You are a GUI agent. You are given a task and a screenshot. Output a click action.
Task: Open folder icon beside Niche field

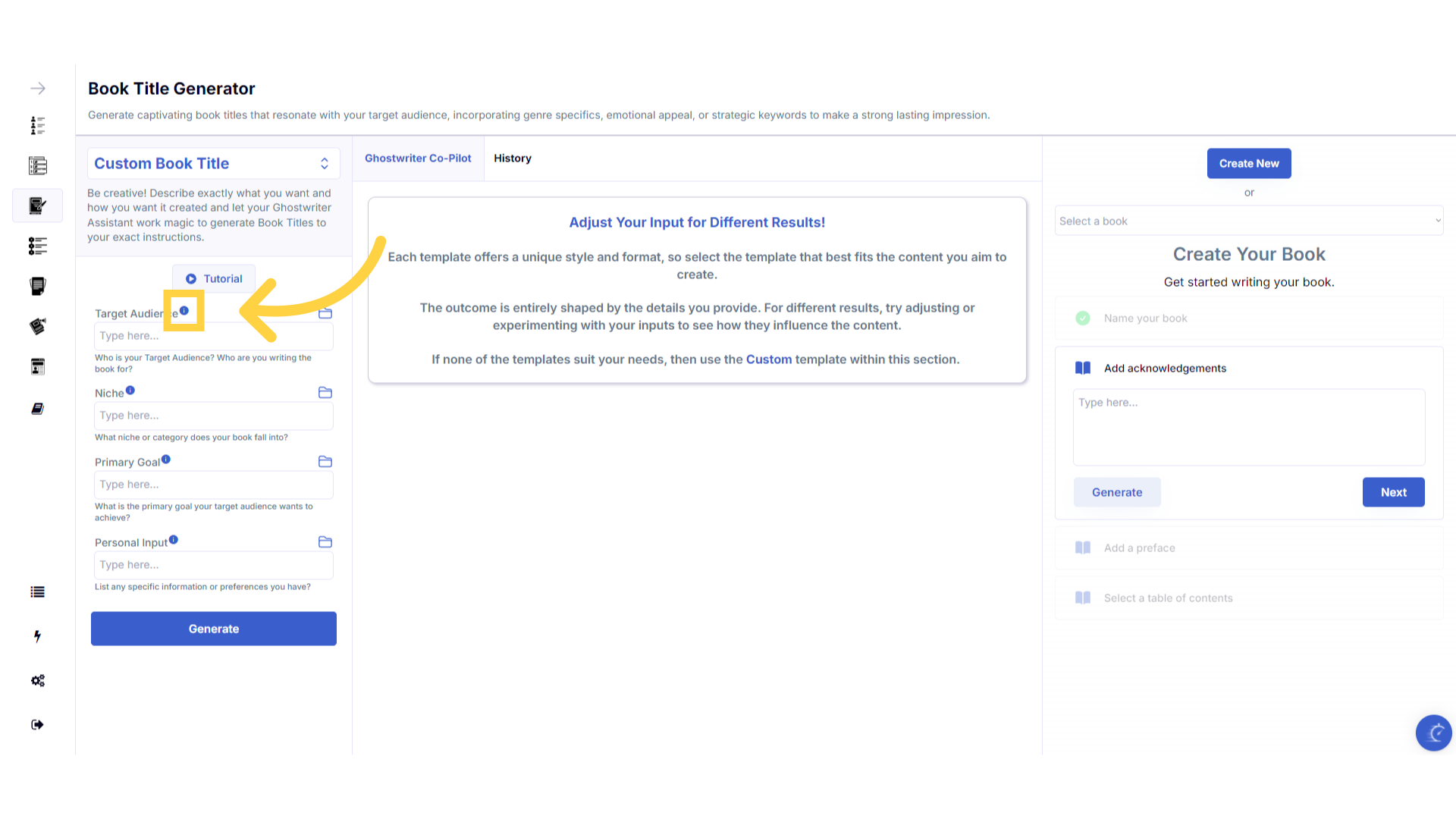tap(325, 393)
